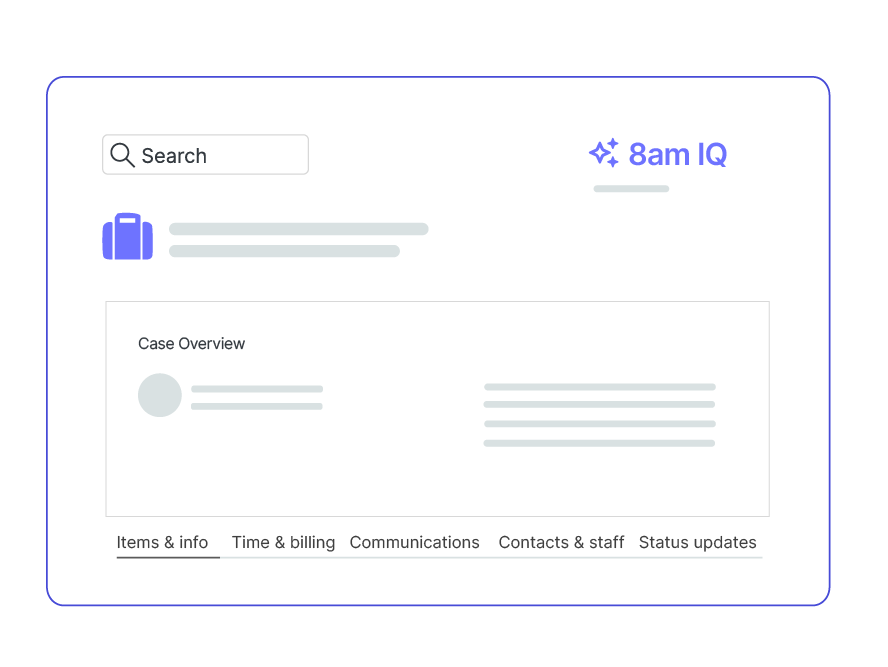This screenshot has height=667, width=888.
Task: Click the magnifying glass search icon
Action: click(122, 155)
